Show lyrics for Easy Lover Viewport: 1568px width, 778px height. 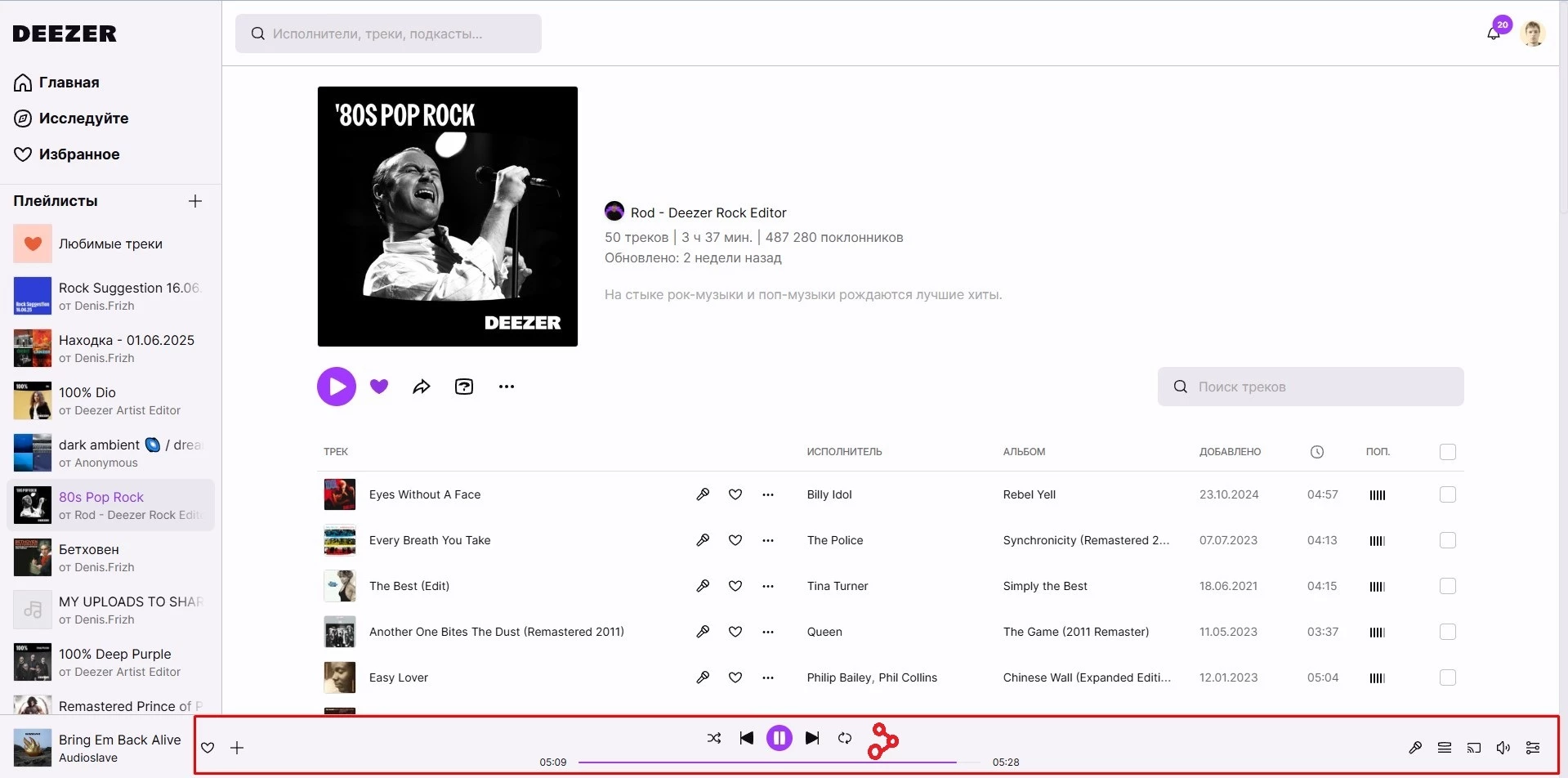[x=703, y=677]
